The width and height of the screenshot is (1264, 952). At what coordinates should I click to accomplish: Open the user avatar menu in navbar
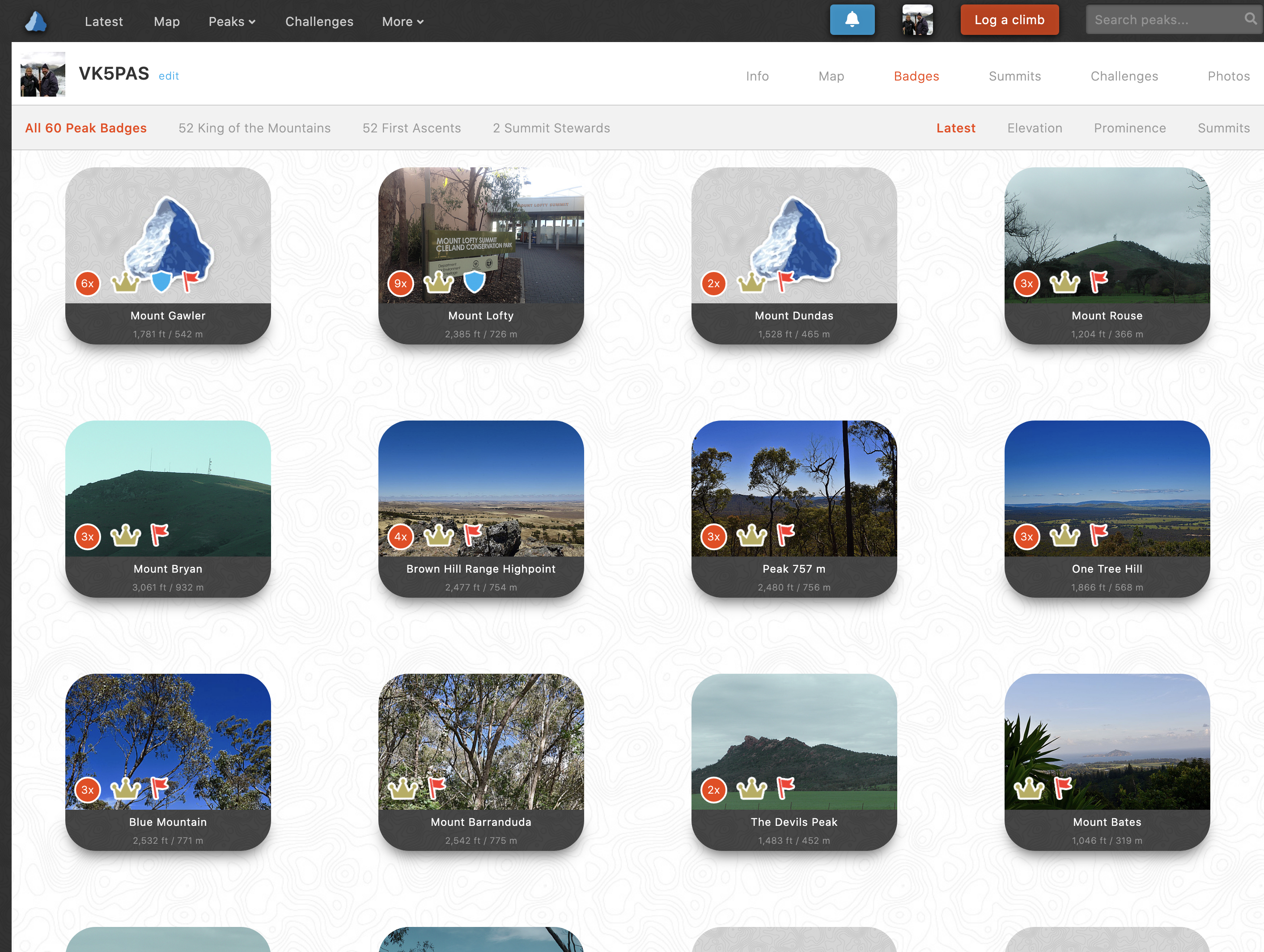coord(917,20)
